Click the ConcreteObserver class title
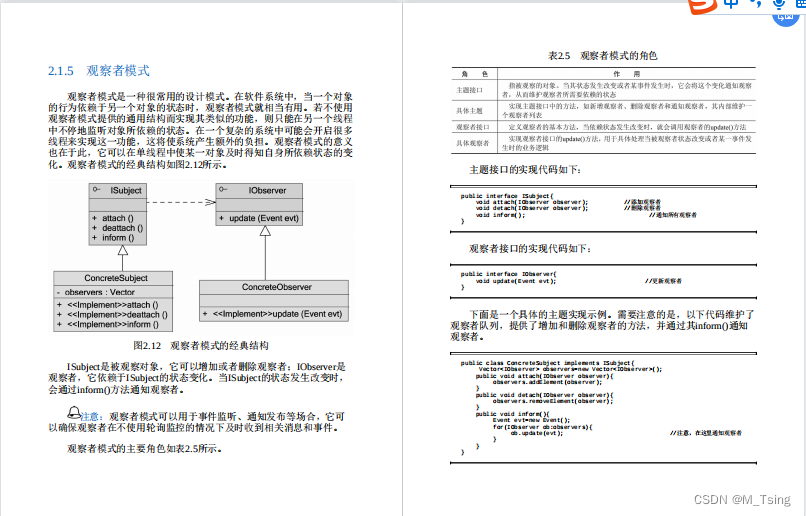The width and height of the screenshot is (806, 516). click(277, 287)
